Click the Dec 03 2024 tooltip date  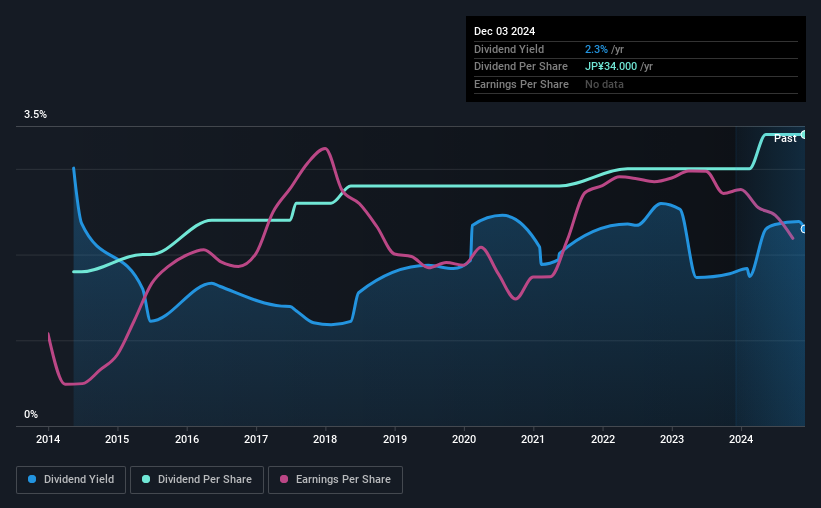point(504,31)
